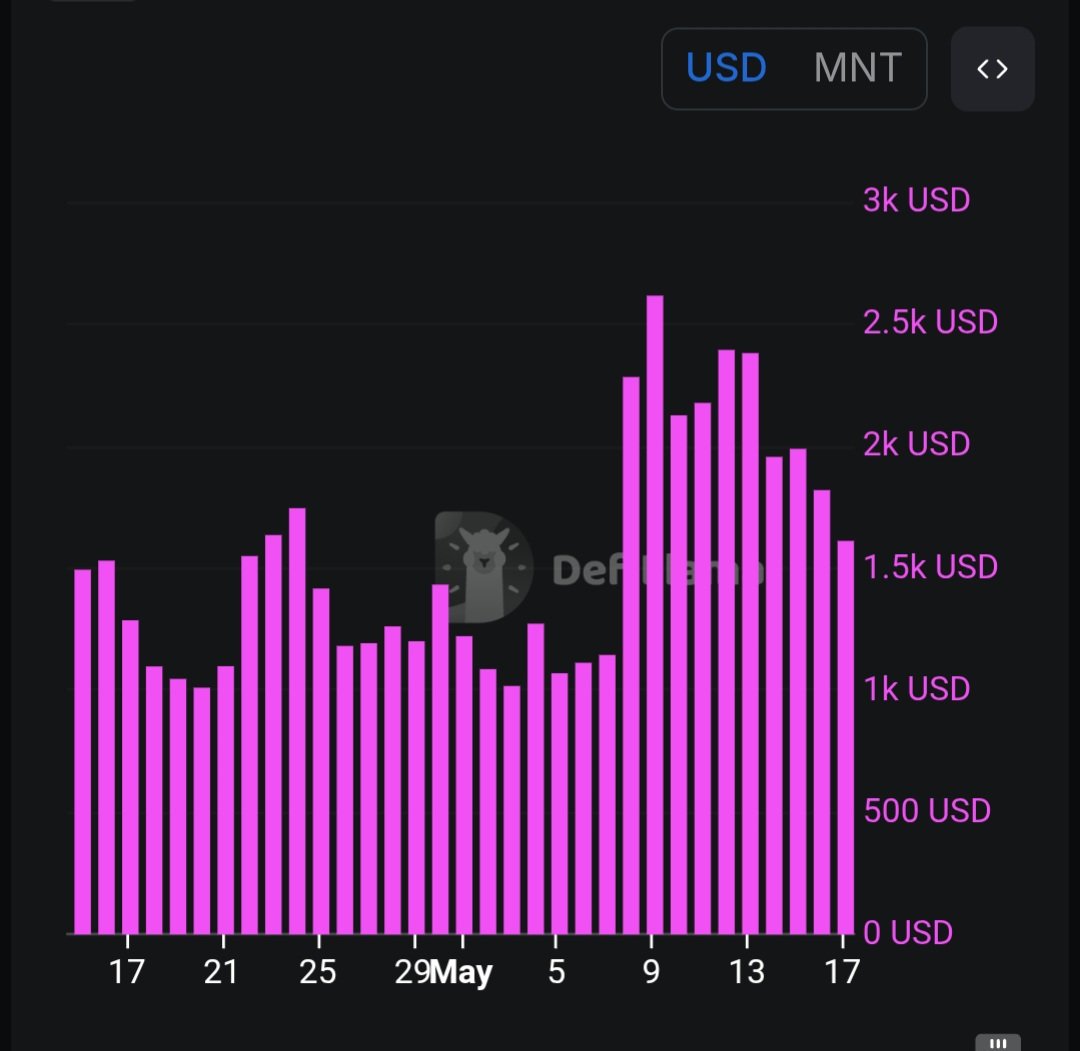Click the "3k USD" axis label

(916, 200)
